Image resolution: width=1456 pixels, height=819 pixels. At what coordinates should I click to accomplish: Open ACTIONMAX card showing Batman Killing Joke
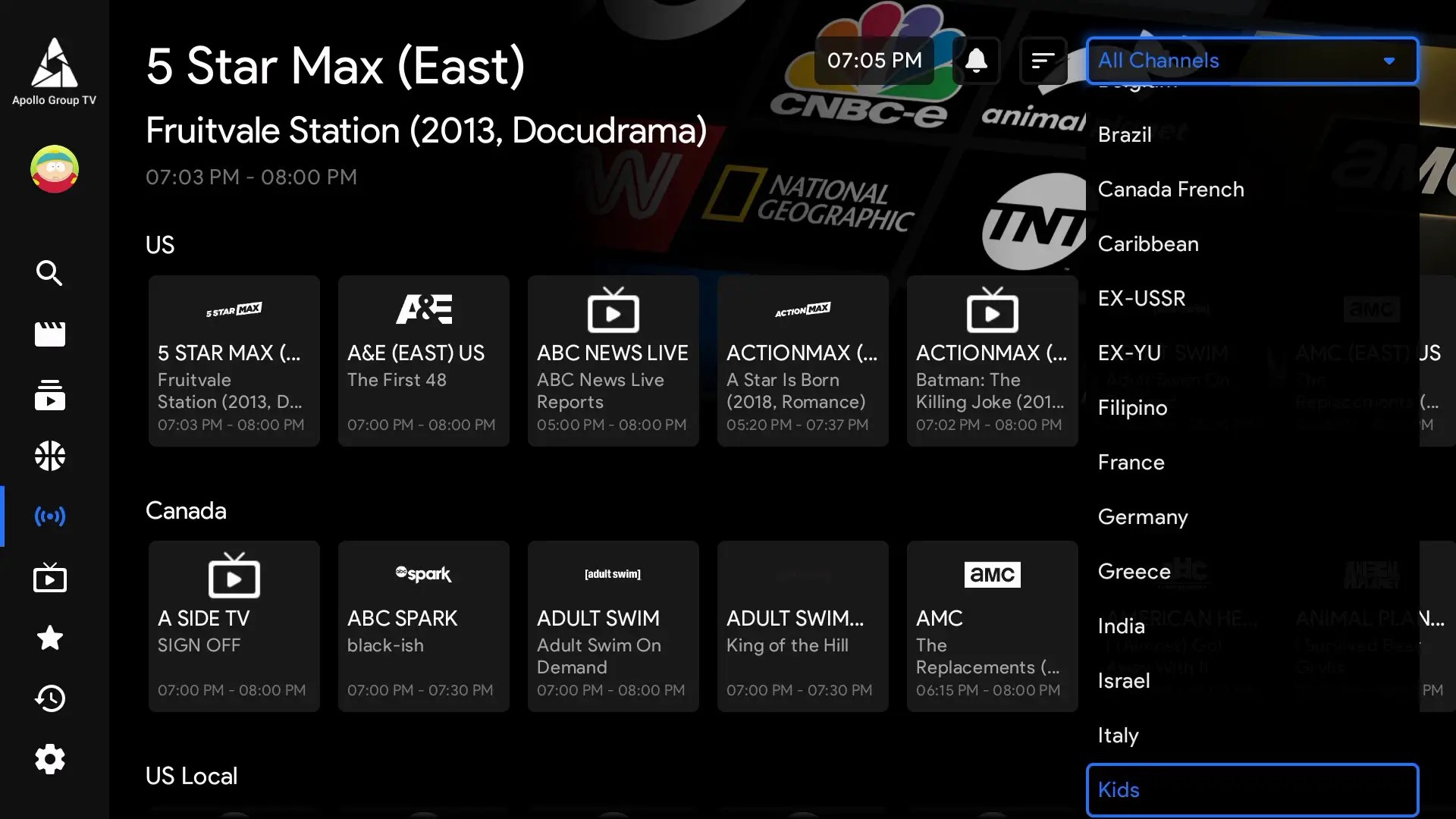(x=992, y=361)
